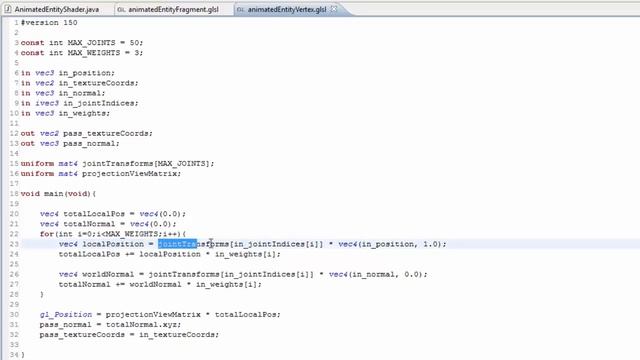Click 'pass_normal' on line 13
The width and height of the screenshot is (640, 360).
coord(89,143)
